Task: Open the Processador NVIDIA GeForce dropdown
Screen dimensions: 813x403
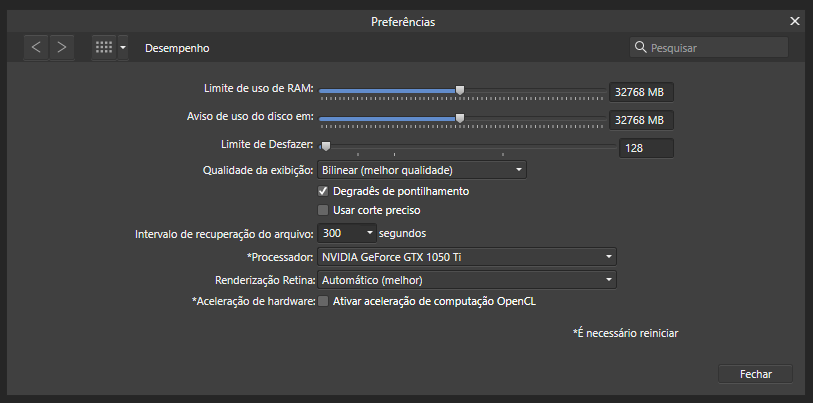Action: [467, 257]
